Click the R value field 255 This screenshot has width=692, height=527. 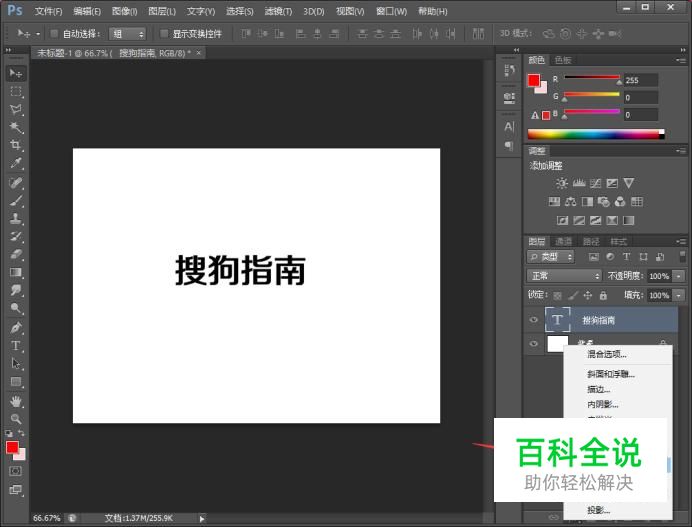(x=640, y=80)
